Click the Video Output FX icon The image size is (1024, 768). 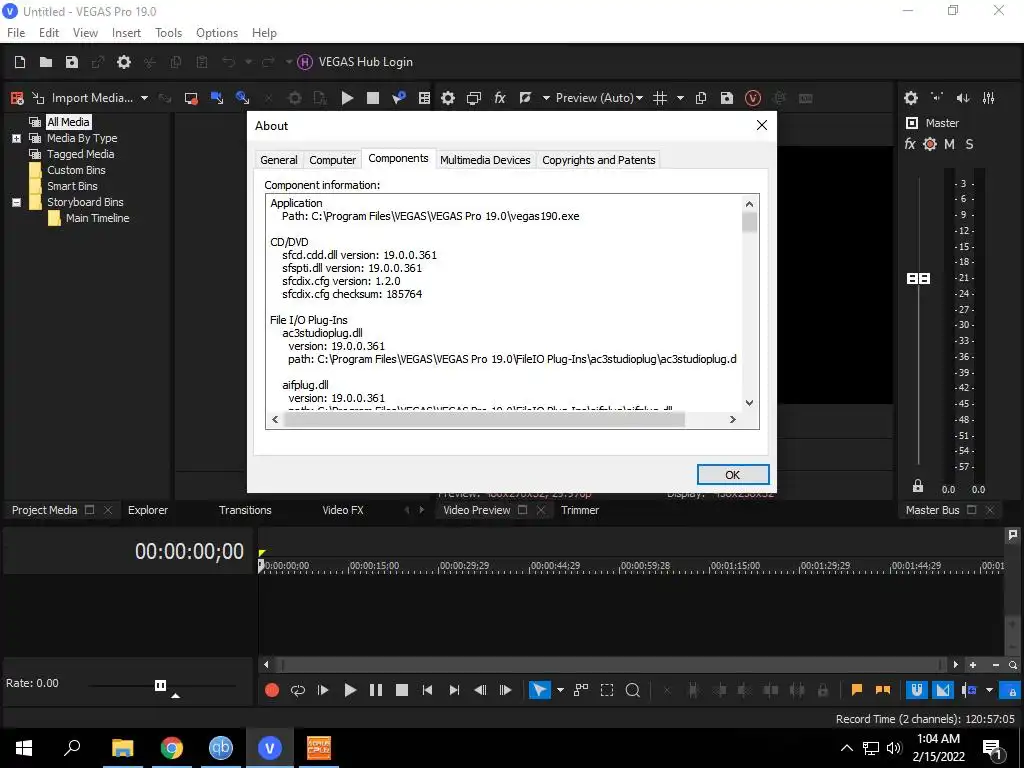500,98
